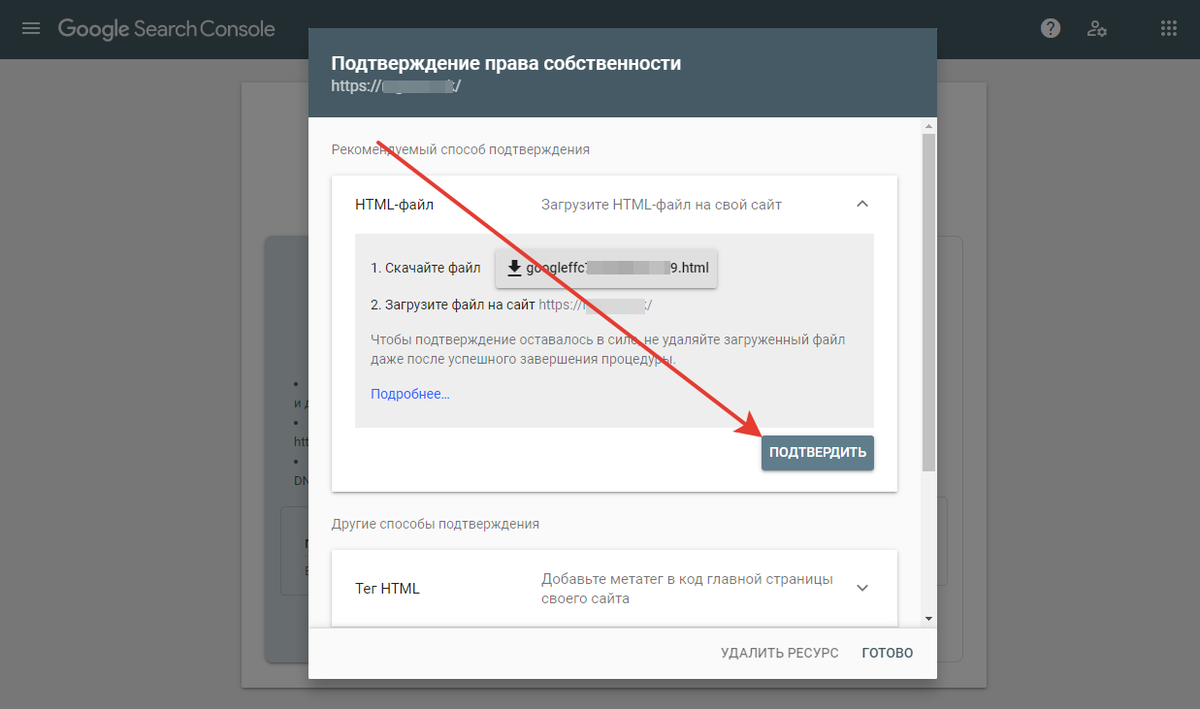Collapse the HTML-файл section chevron
Image resolution: width=1200 pixels, height=709 pixels.
(863, 204)
